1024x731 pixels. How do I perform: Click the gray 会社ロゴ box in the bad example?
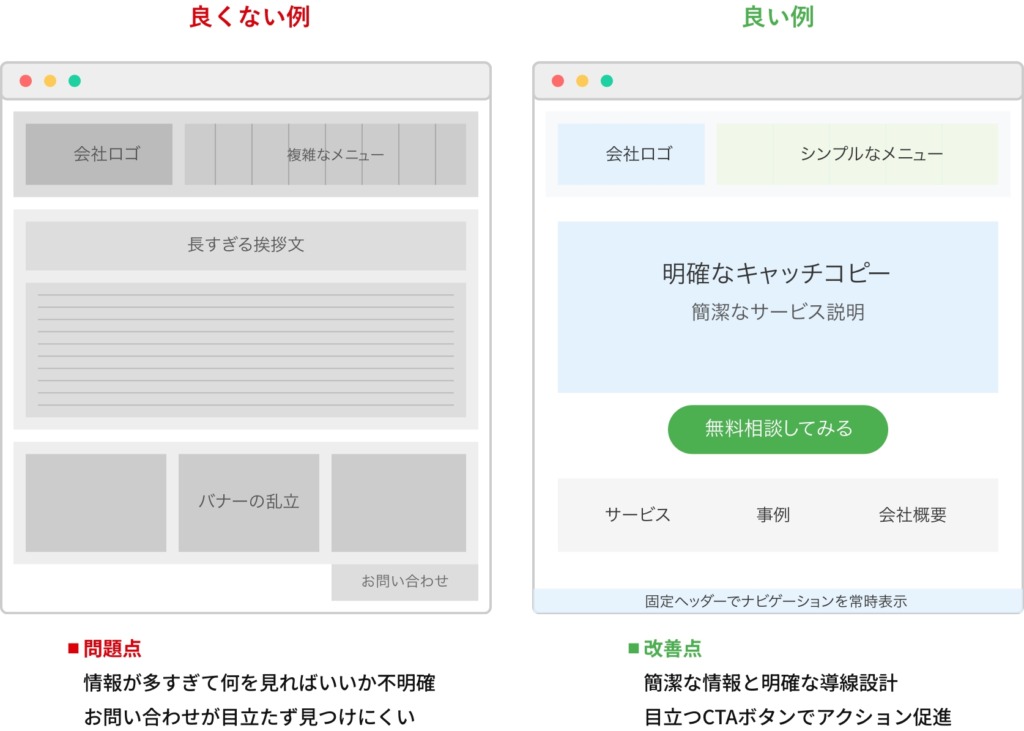click(99, 154)
